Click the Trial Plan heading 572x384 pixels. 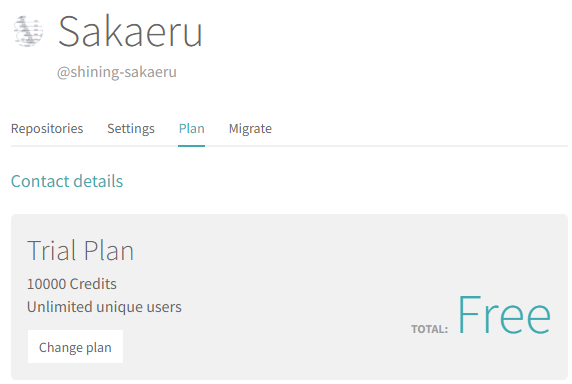81,251
